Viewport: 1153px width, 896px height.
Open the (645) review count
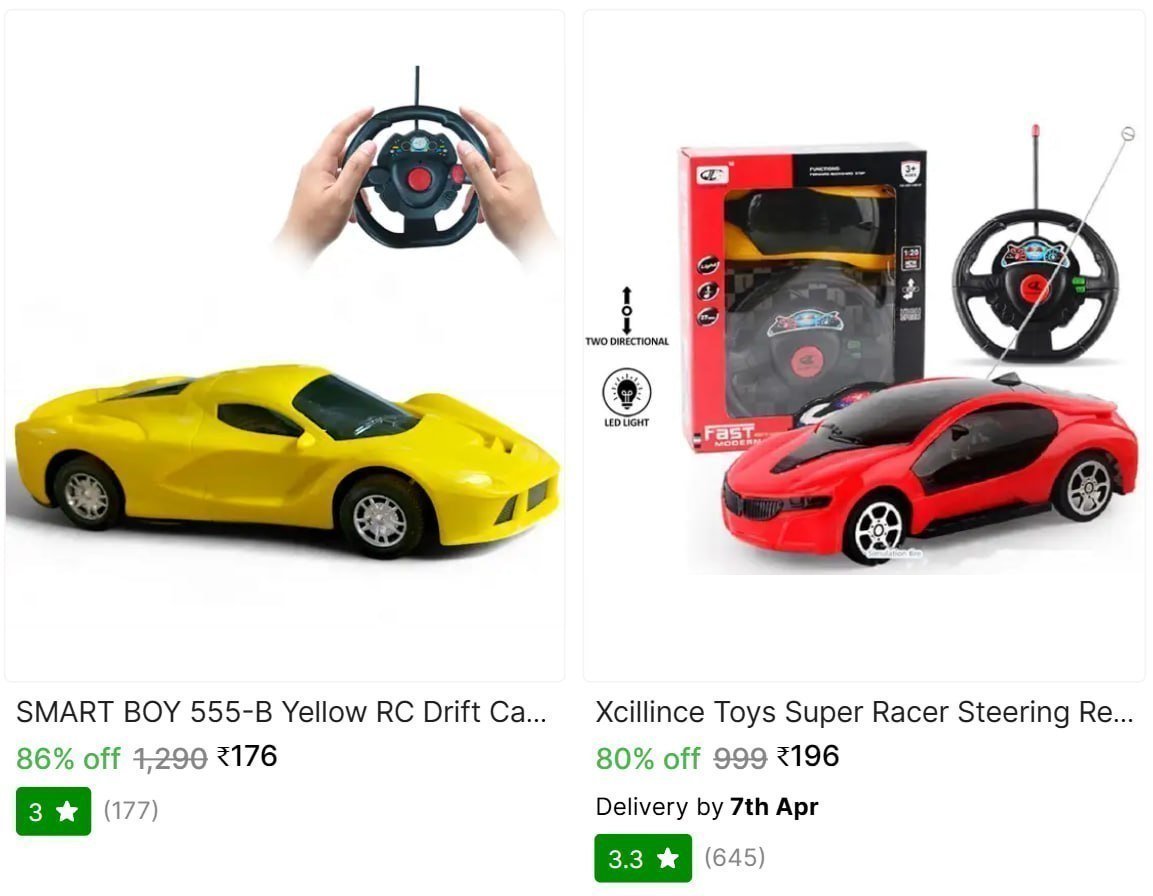point(735,857)
